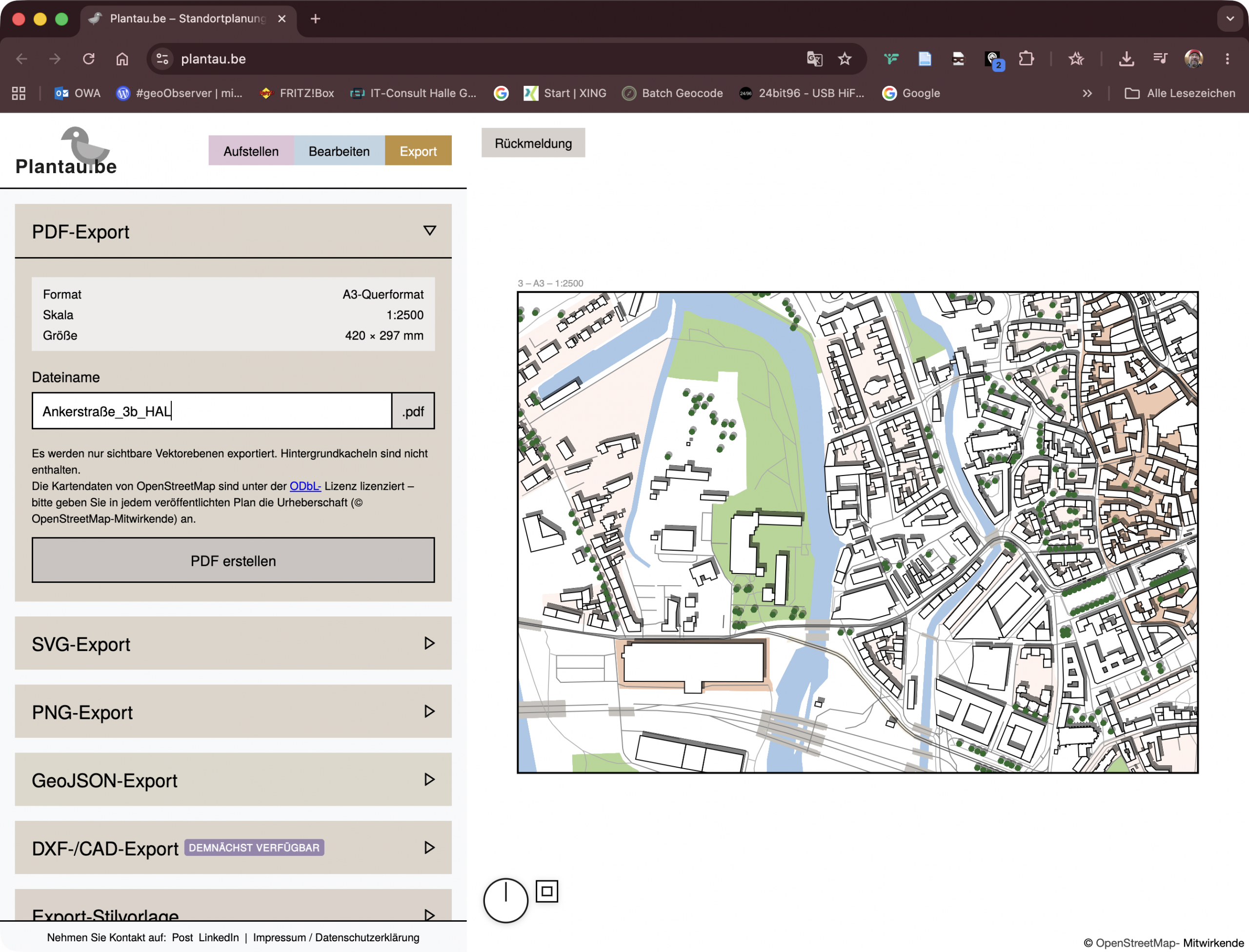The width and height of the screenshot is (1249, 952).
Task: Switch to the Aufstellen tab
Action: (251, 151)
